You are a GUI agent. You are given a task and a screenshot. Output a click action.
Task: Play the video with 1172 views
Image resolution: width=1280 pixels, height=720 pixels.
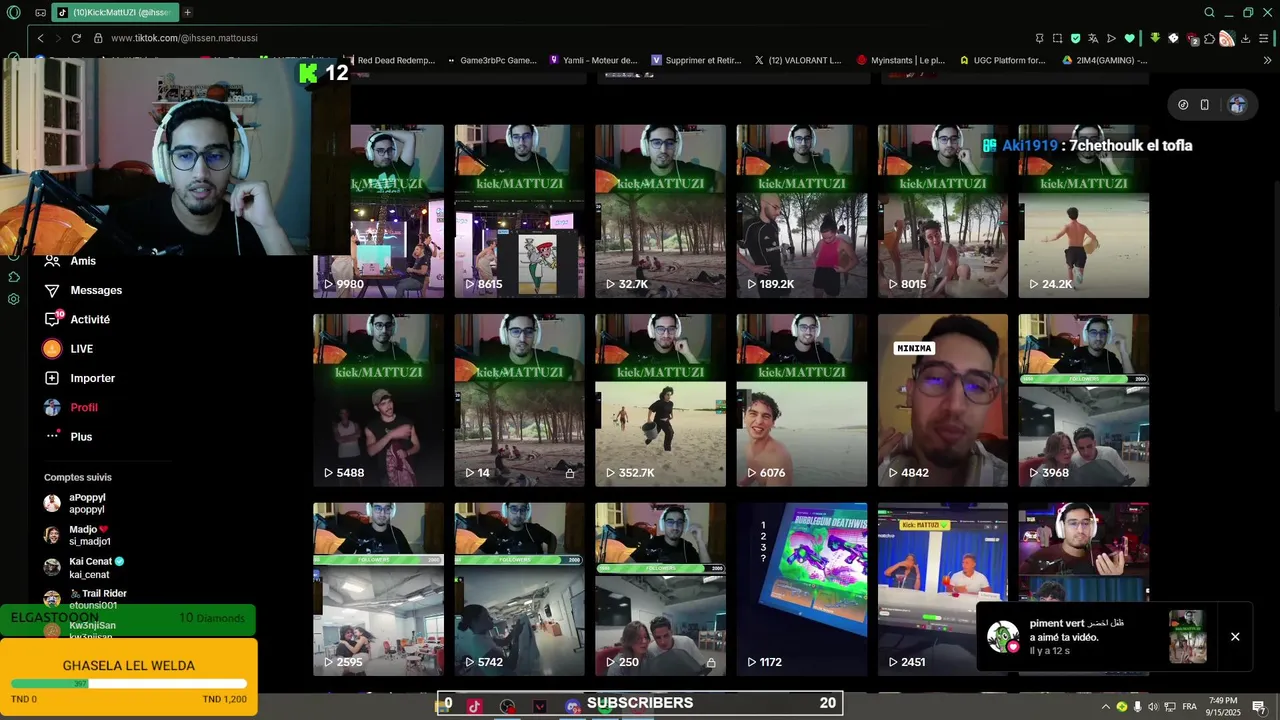[x=802, y=589]
